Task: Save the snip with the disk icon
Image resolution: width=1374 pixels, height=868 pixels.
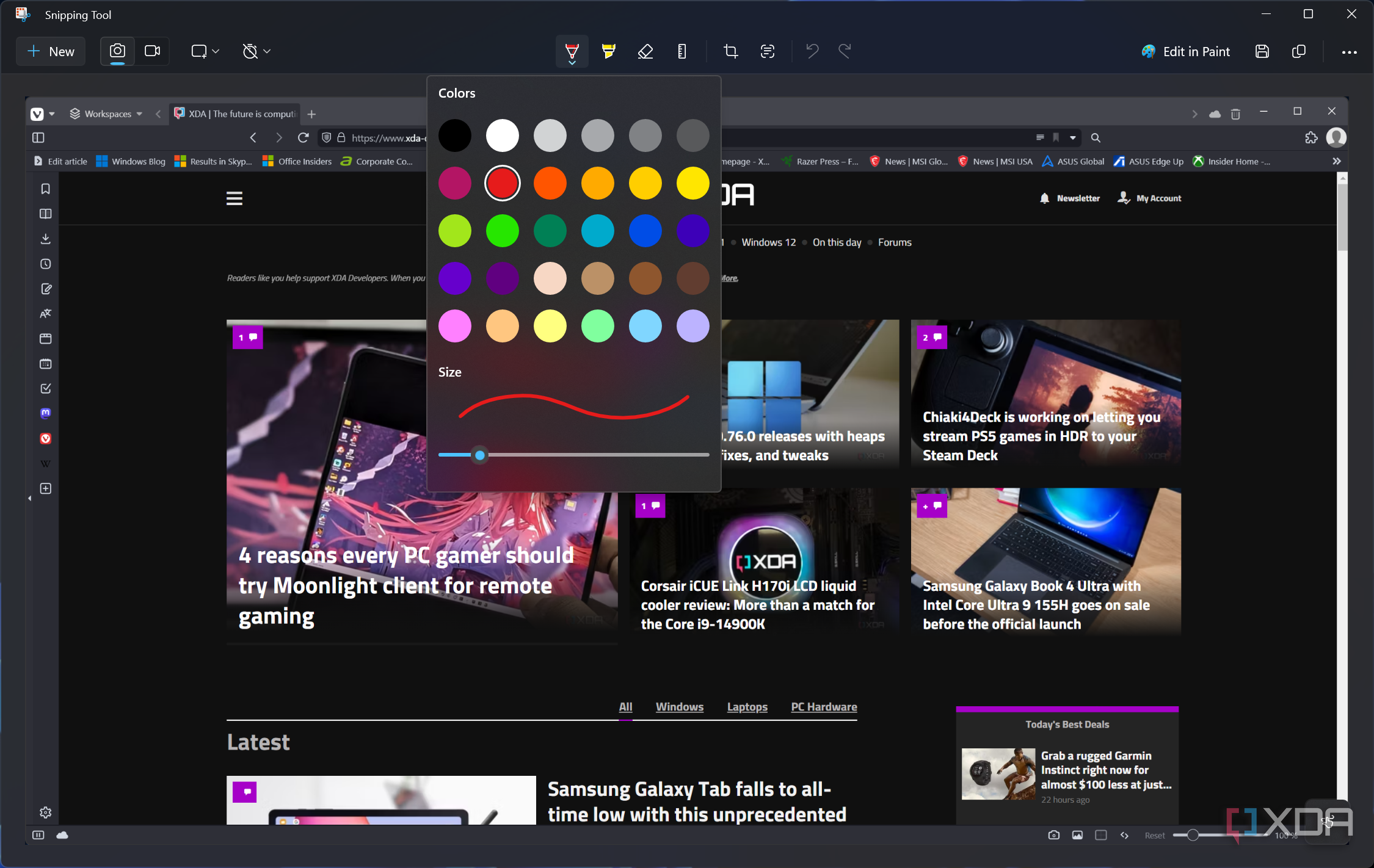Action: pos(1262,51)
